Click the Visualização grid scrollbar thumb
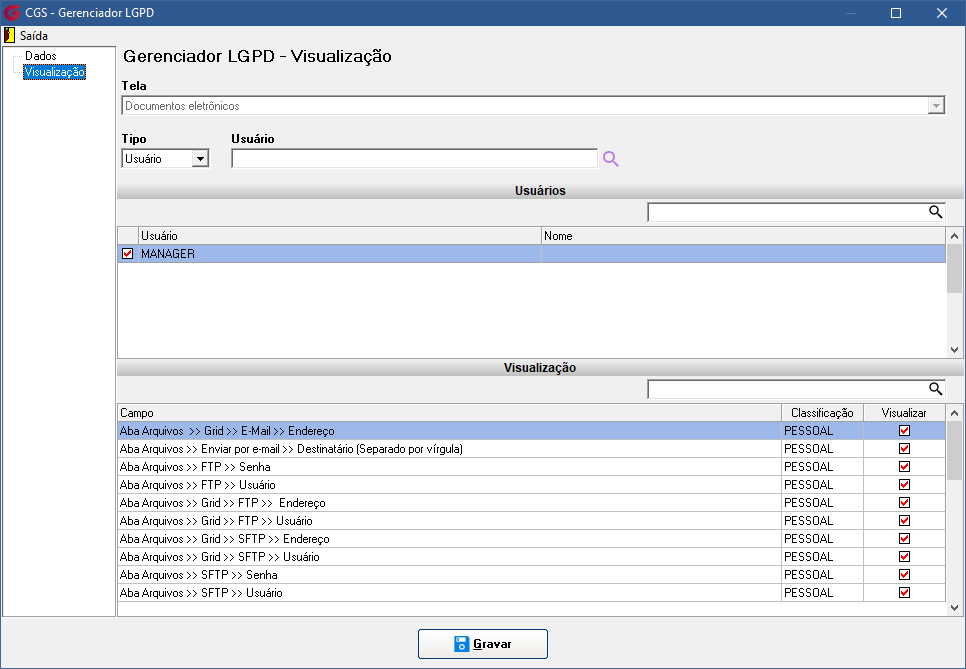This screenshot has width=966, height=669. [954, 450]
